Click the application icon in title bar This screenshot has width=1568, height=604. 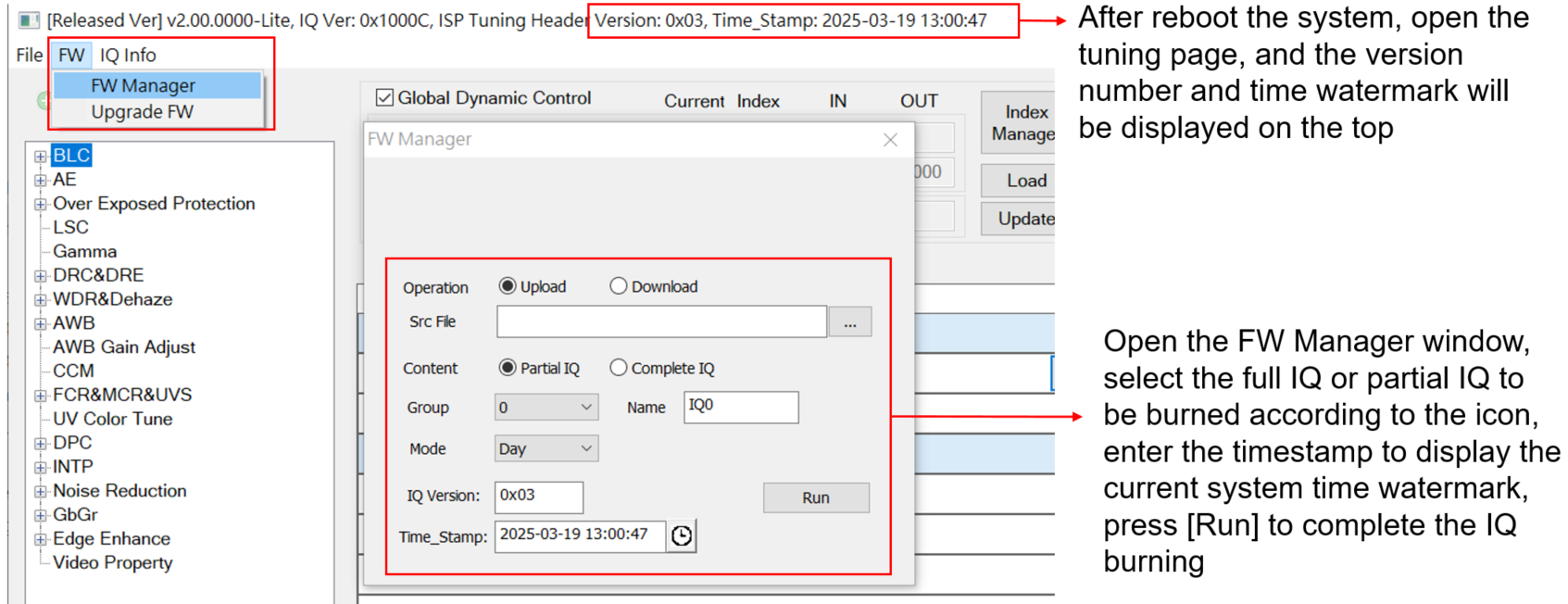tap(29, 20)
